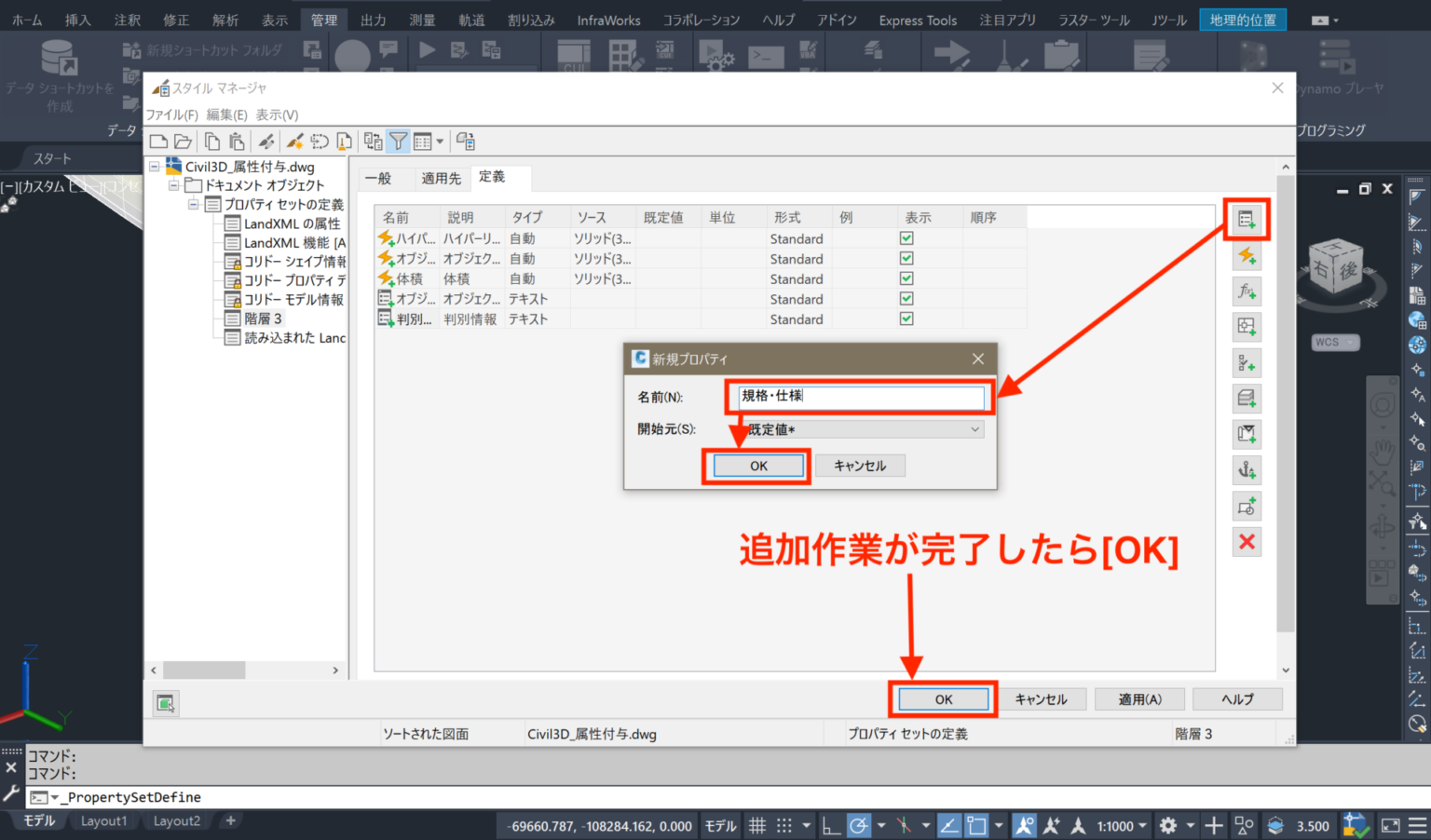Open the 開始元 dropdown in 新規プロパティ dialog
This screenshot has width=1431, height=840.
pos(974,428)
